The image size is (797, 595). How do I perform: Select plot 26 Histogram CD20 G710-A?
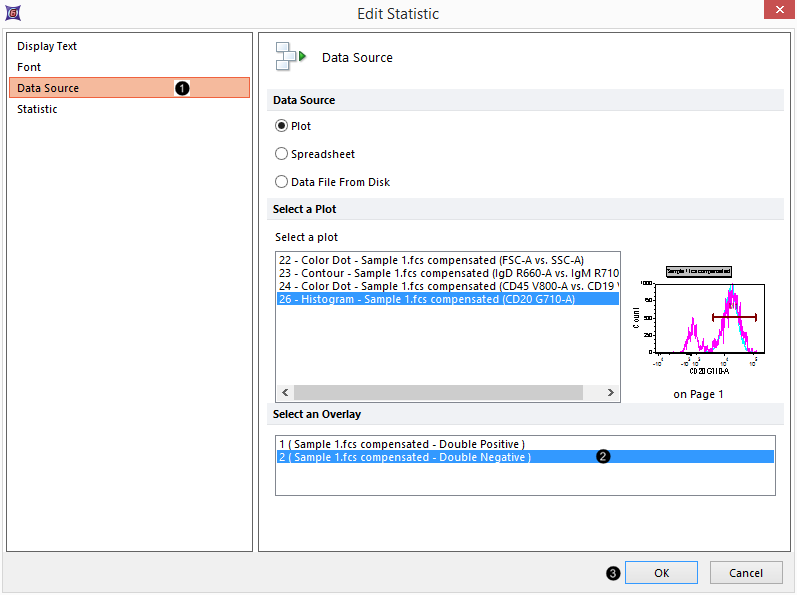427,299
